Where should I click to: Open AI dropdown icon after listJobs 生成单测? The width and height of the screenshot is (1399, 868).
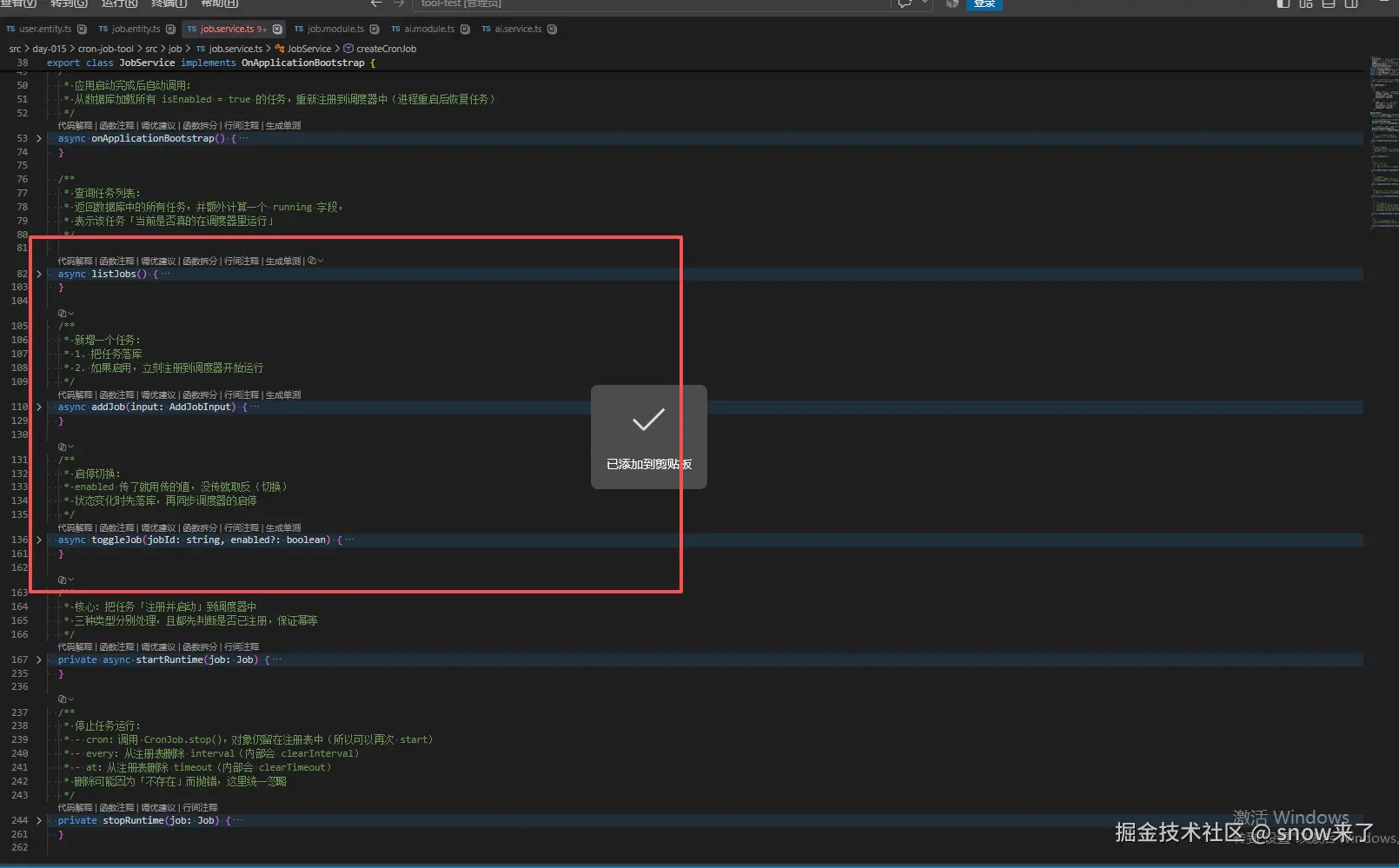315,261
